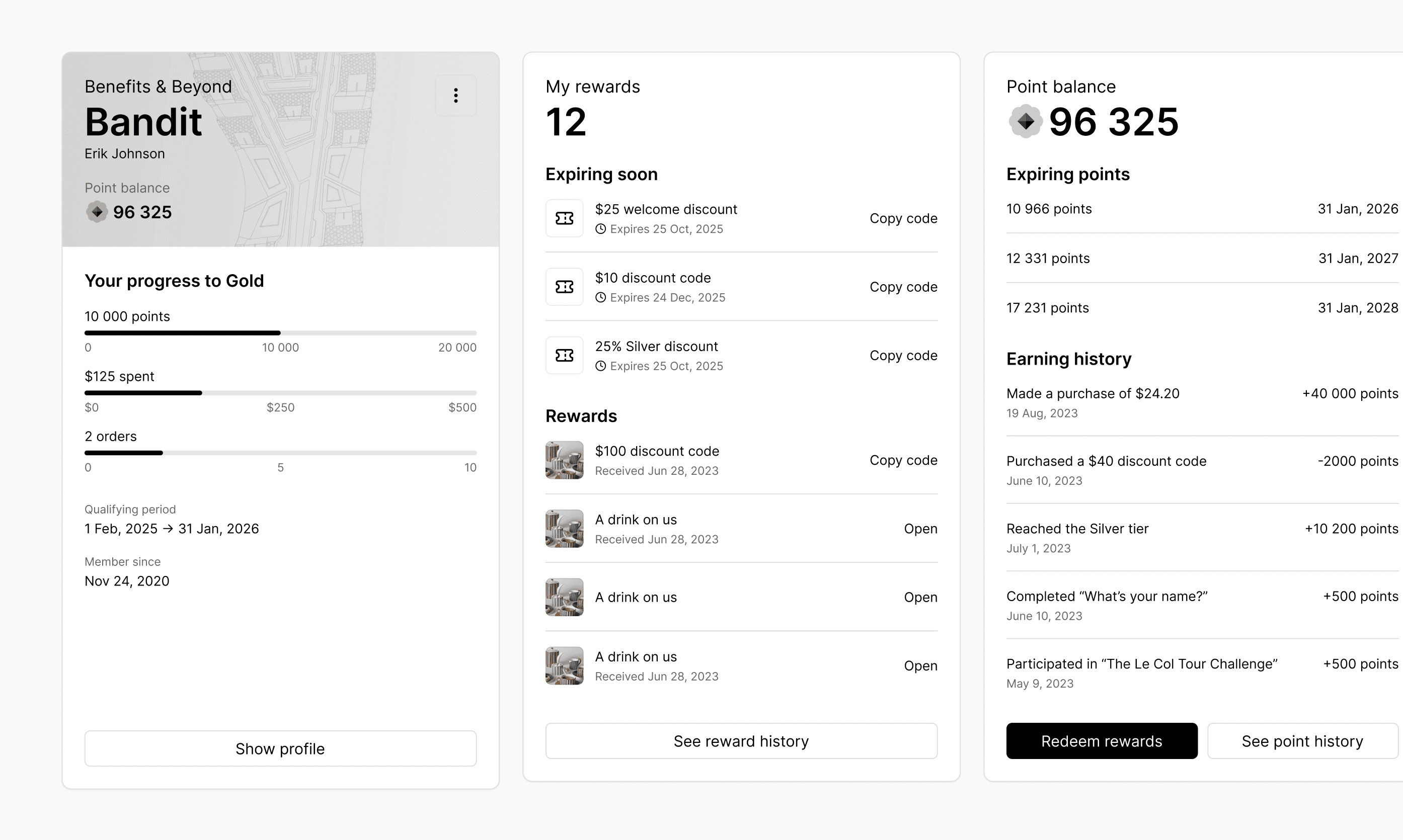This screenshot has width=1403, height=840.
Task: Open the A drink on us reward that has no date
Action: (x=920, y=597)
